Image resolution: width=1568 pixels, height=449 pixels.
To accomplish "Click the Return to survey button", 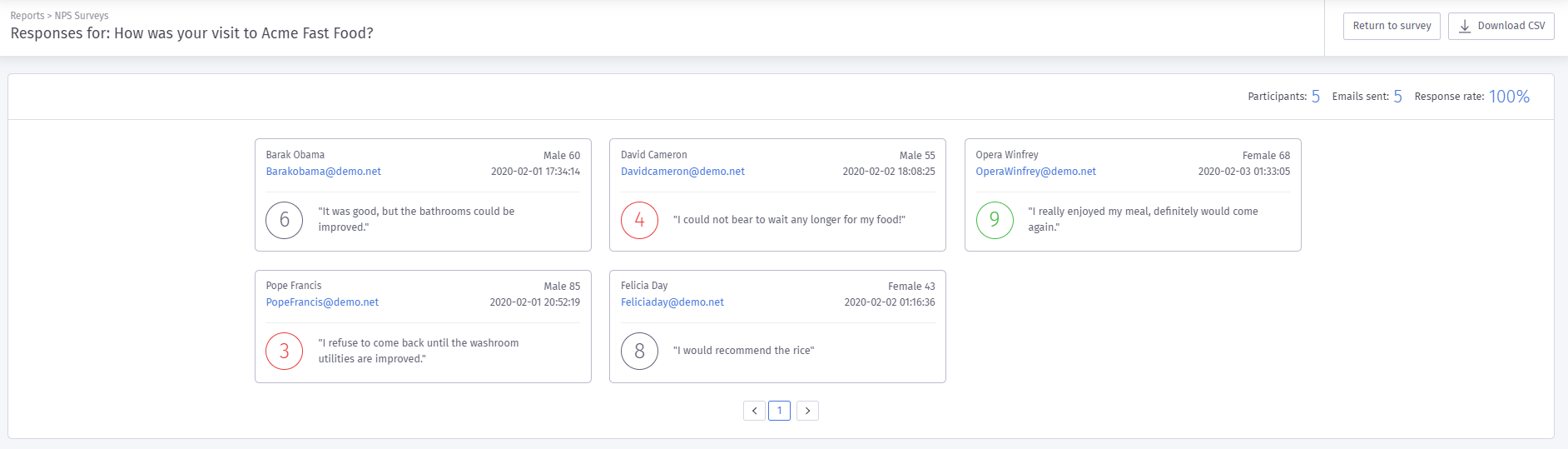I will [1391, 26].
